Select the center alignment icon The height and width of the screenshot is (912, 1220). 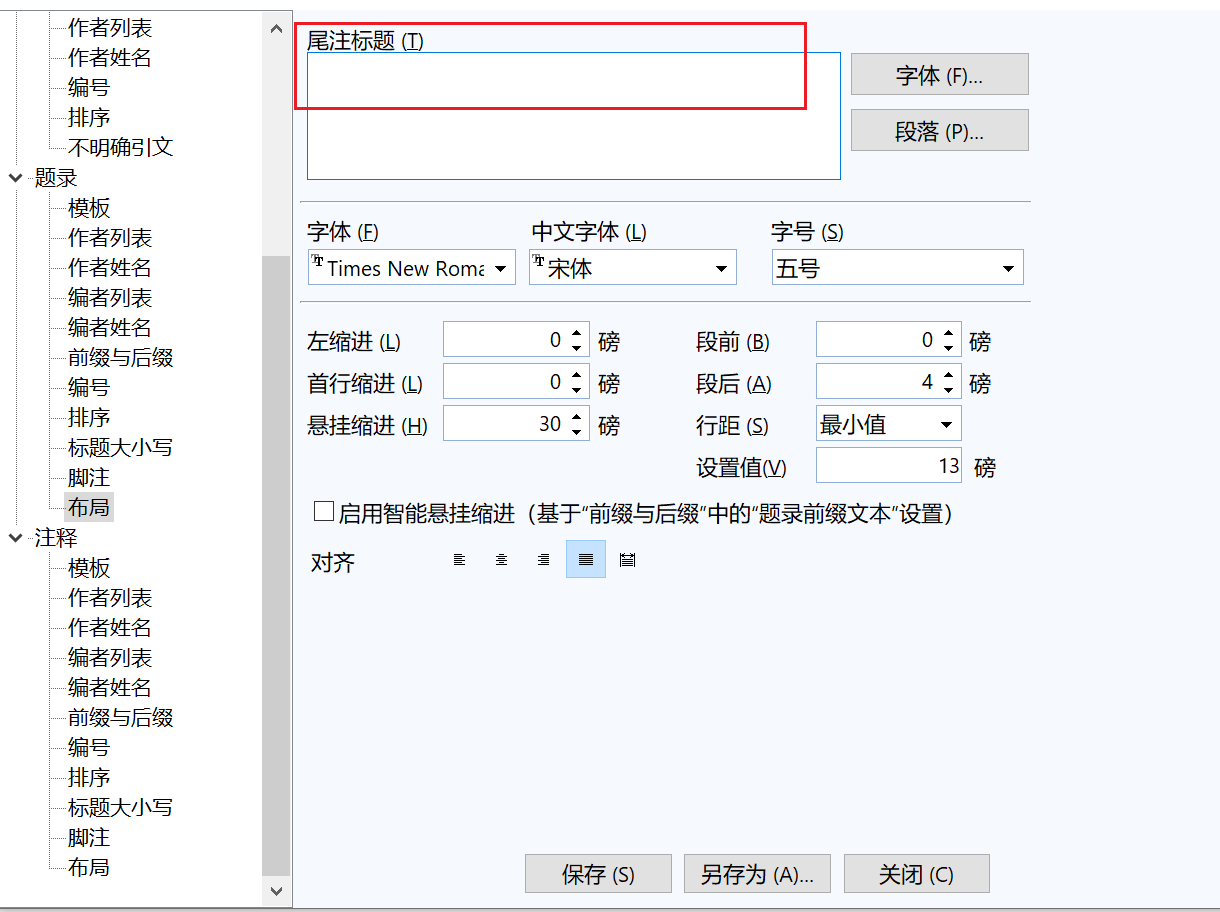click(x=501, y=559)
